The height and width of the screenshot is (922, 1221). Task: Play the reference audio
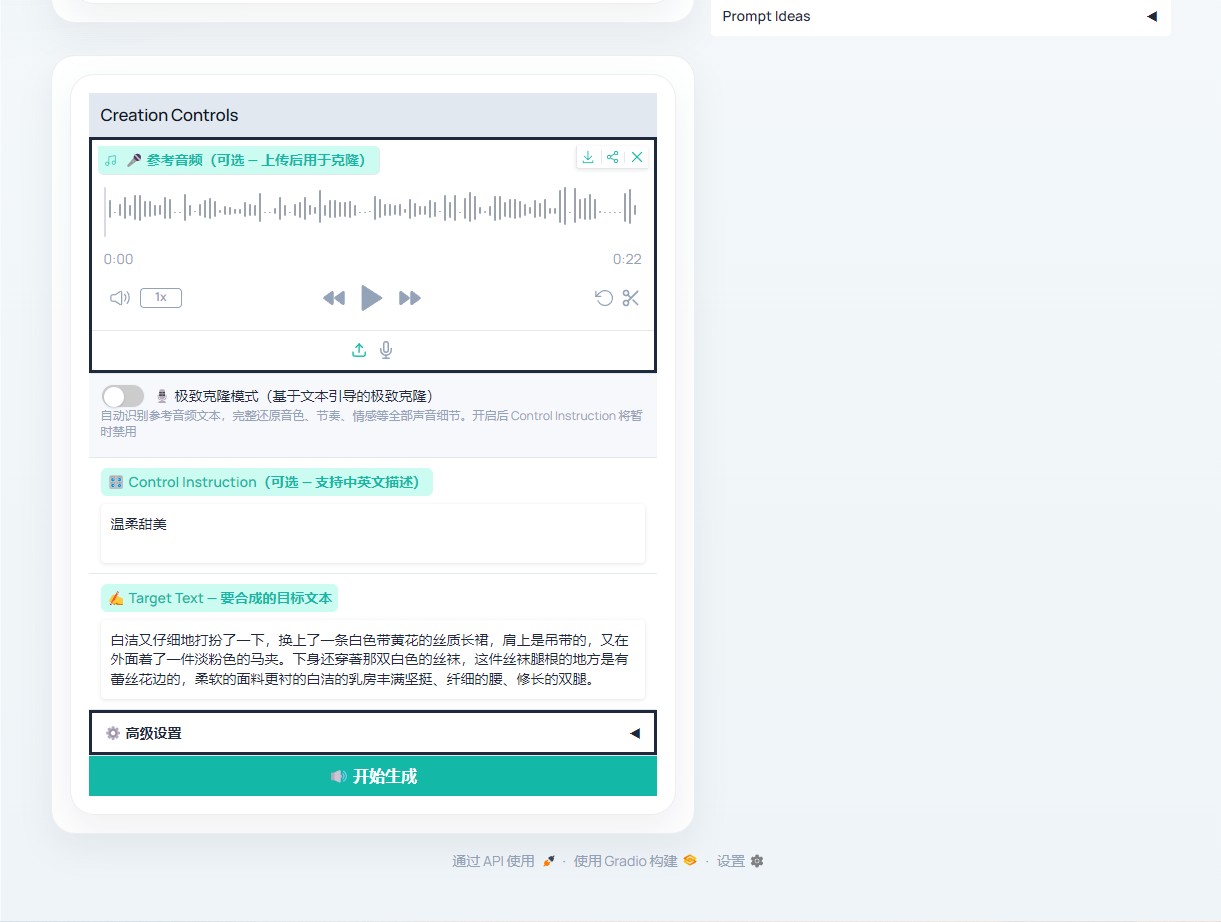(x=371, y=298)
